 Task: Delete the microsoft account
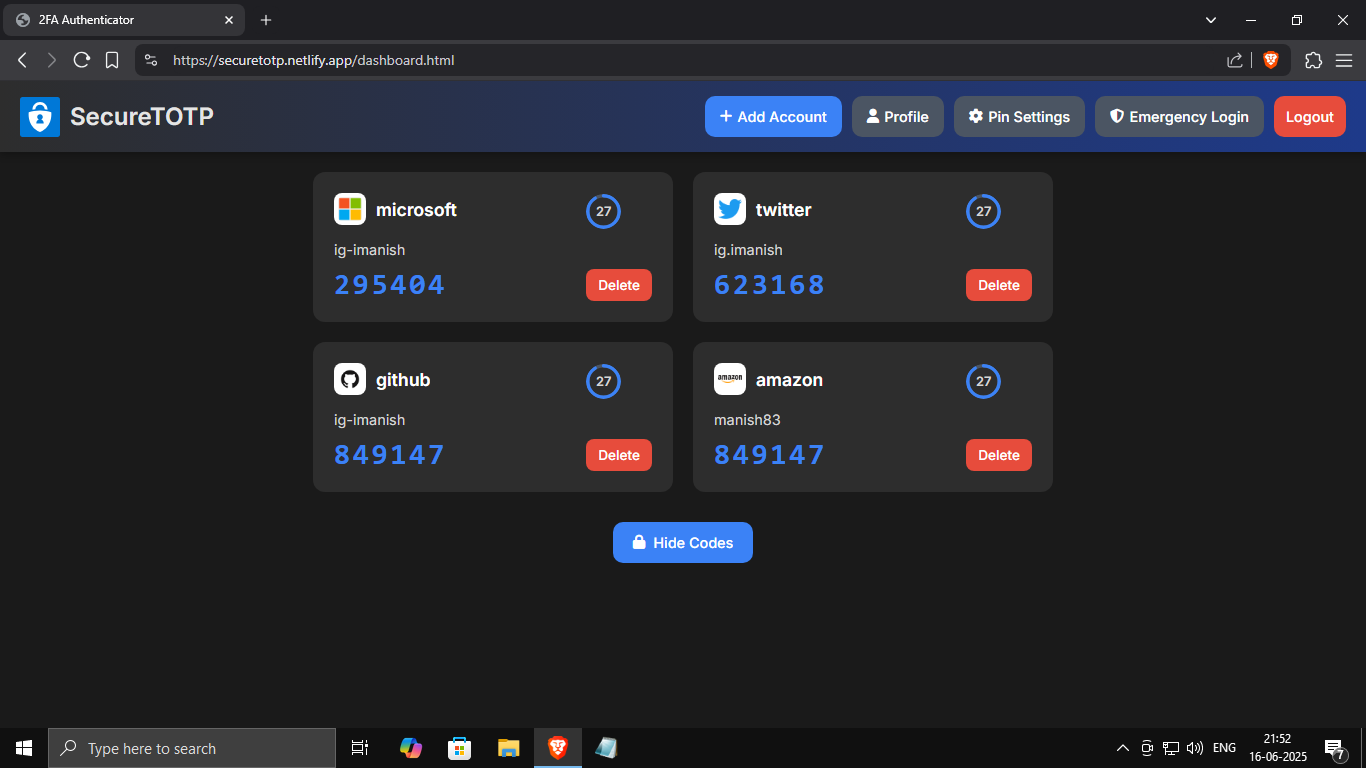click(619, 285)
